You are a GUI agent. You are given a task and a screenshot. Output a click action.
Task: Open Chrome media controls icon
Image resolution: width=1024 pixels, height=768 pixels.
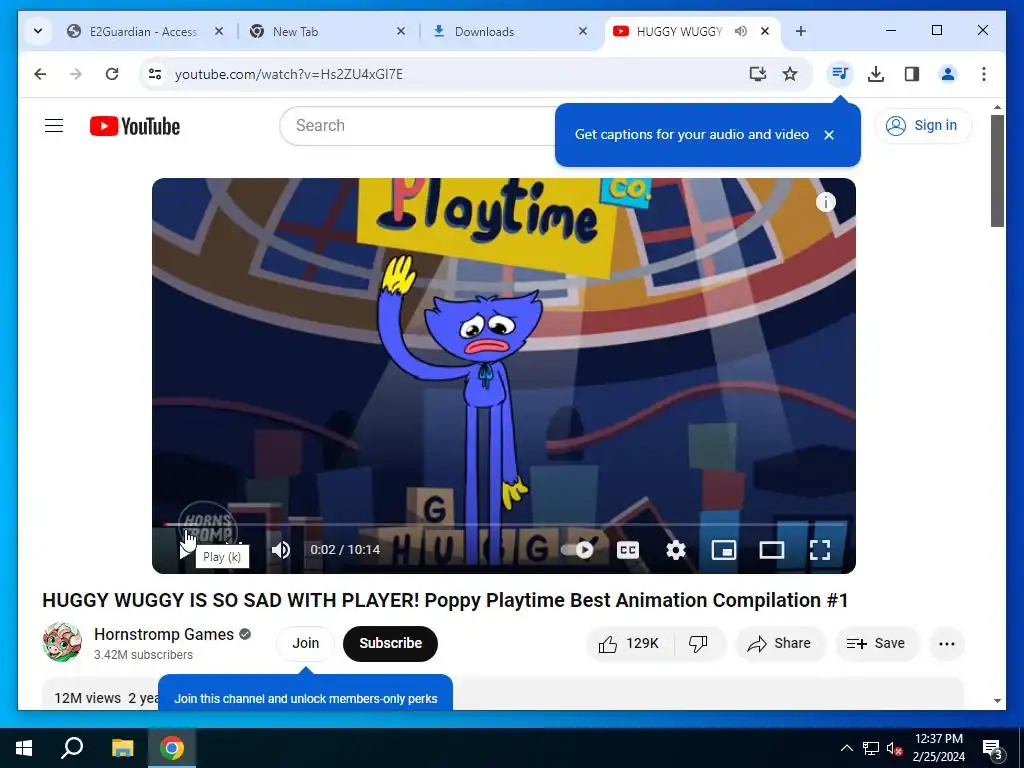tap(840, 74)
